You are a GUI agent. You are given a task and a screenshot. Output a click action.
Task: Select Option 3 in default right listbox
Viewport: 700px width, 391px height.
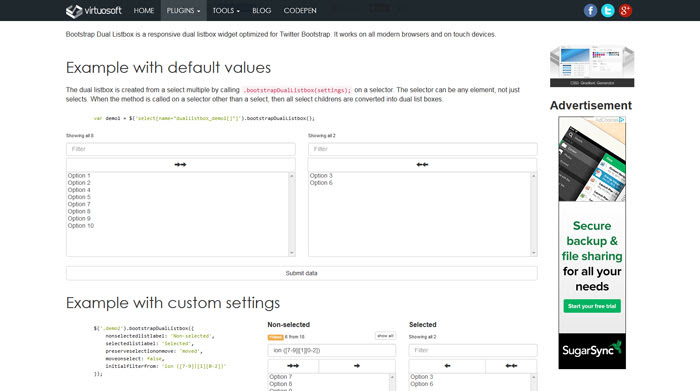coord(321,176)
